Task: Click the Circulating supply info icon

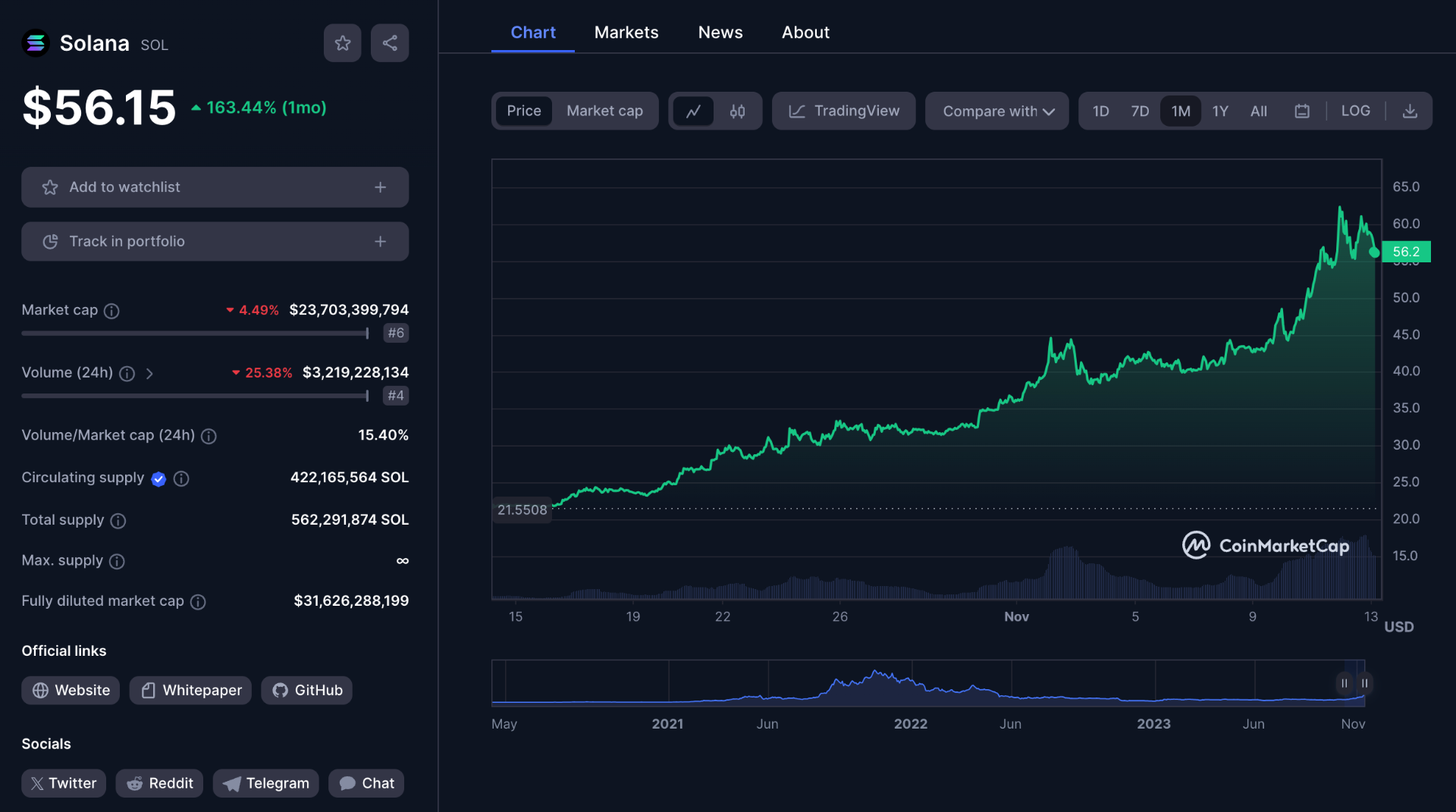Action: click(181, 478)
